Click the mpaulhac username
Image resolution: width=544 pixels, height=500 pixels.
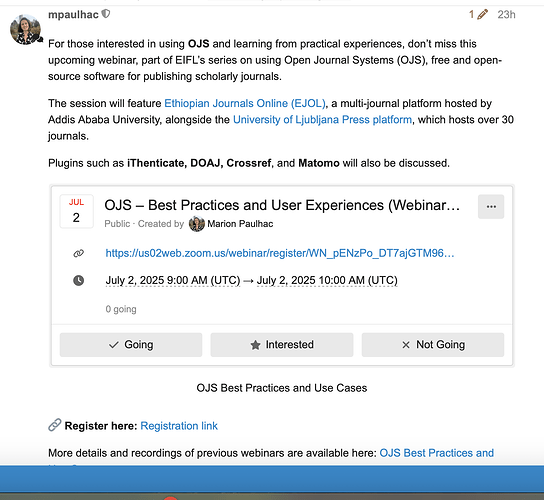73,15
